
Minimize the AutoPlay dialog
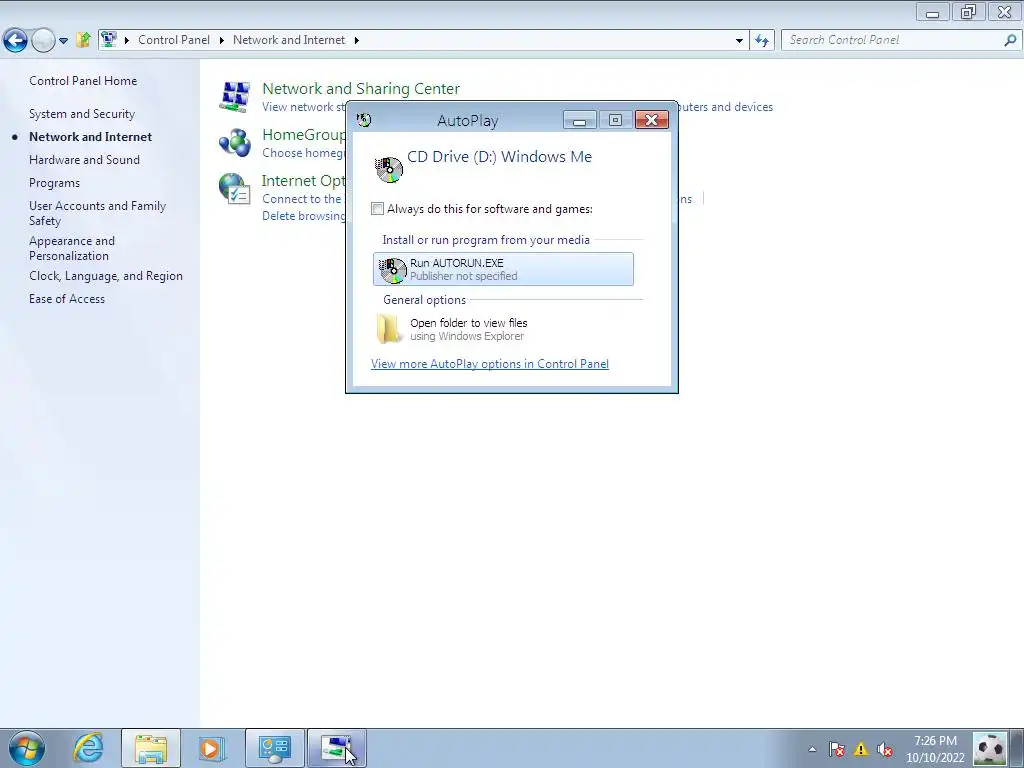click(x=579, y=120)
